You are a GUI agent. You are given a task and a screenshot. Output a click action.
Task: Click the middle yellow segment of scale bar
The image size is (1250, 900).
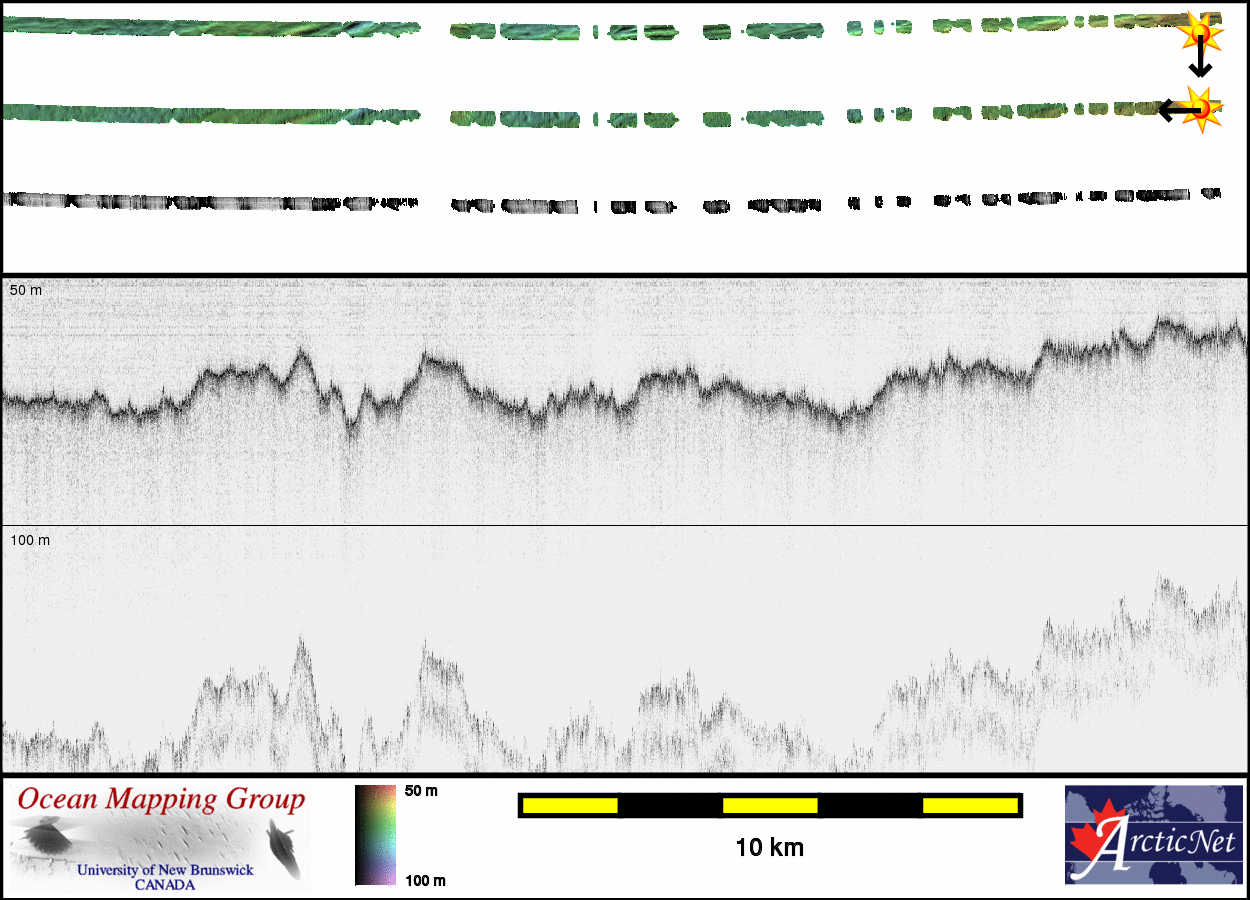769,805
